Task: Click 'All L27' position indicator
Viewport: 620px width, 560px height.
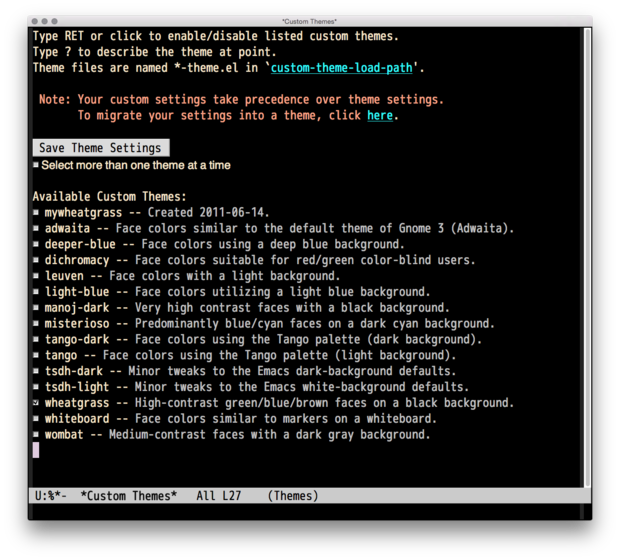Action: (219, 496)
